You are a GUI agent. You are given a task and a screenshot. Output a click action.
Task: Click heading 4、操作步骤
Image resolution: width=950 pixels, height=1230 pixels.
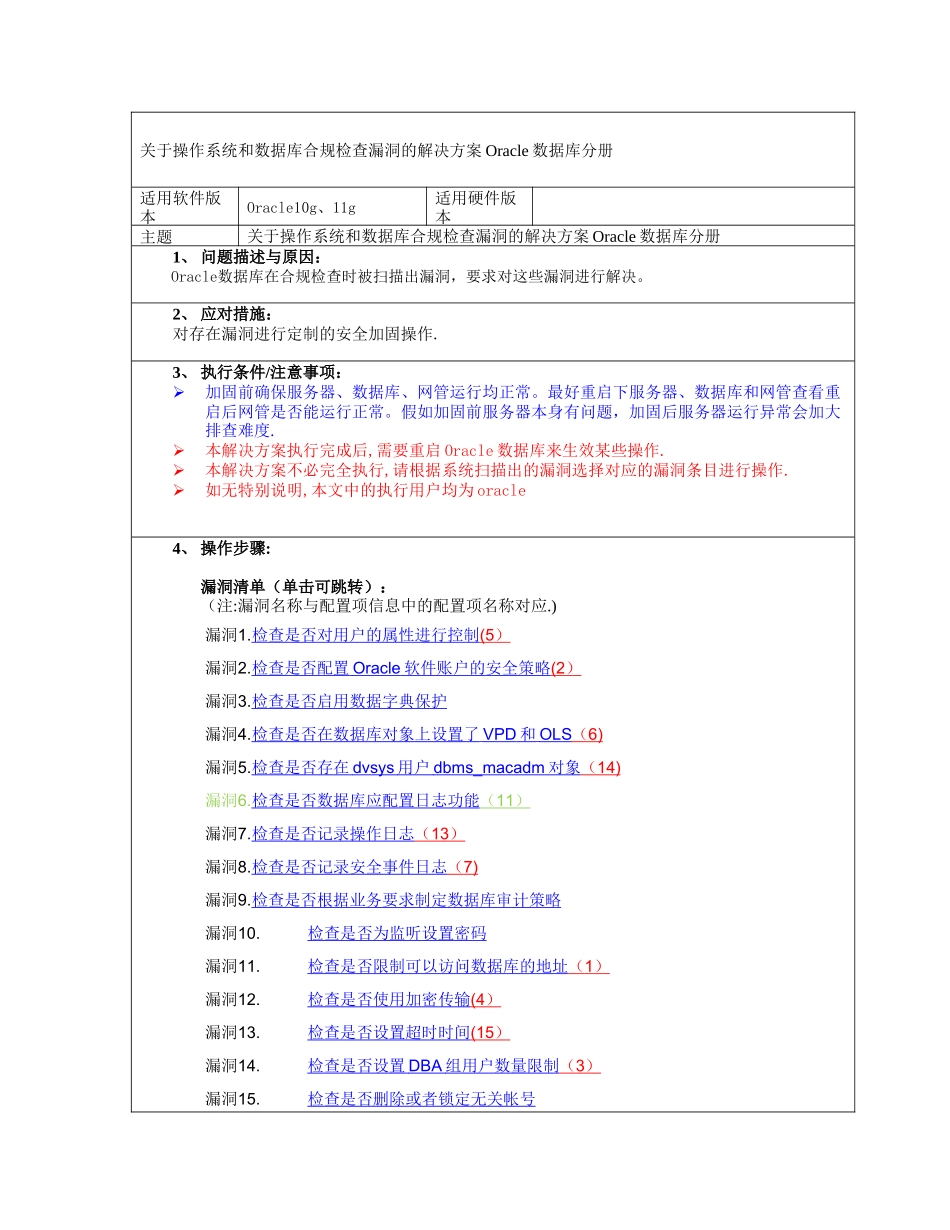(x=221, y=548)
